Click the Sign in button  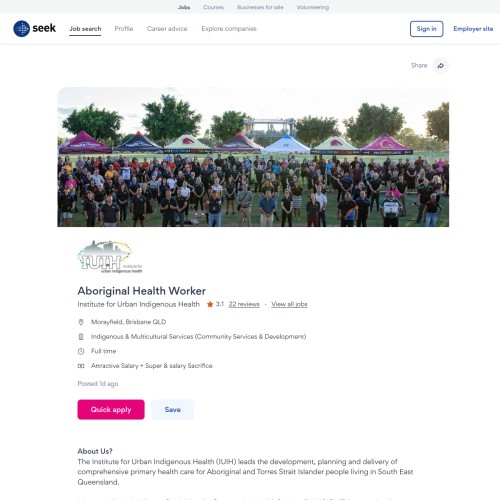pos(426,29)
